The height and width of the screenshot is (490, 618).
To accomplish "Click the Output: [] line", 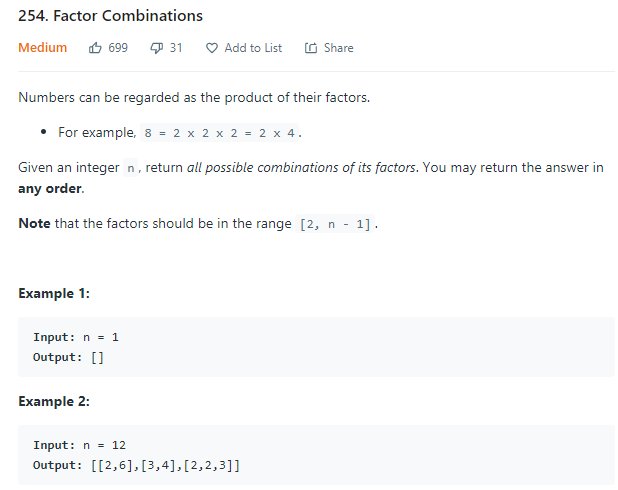I will point(68,357).
